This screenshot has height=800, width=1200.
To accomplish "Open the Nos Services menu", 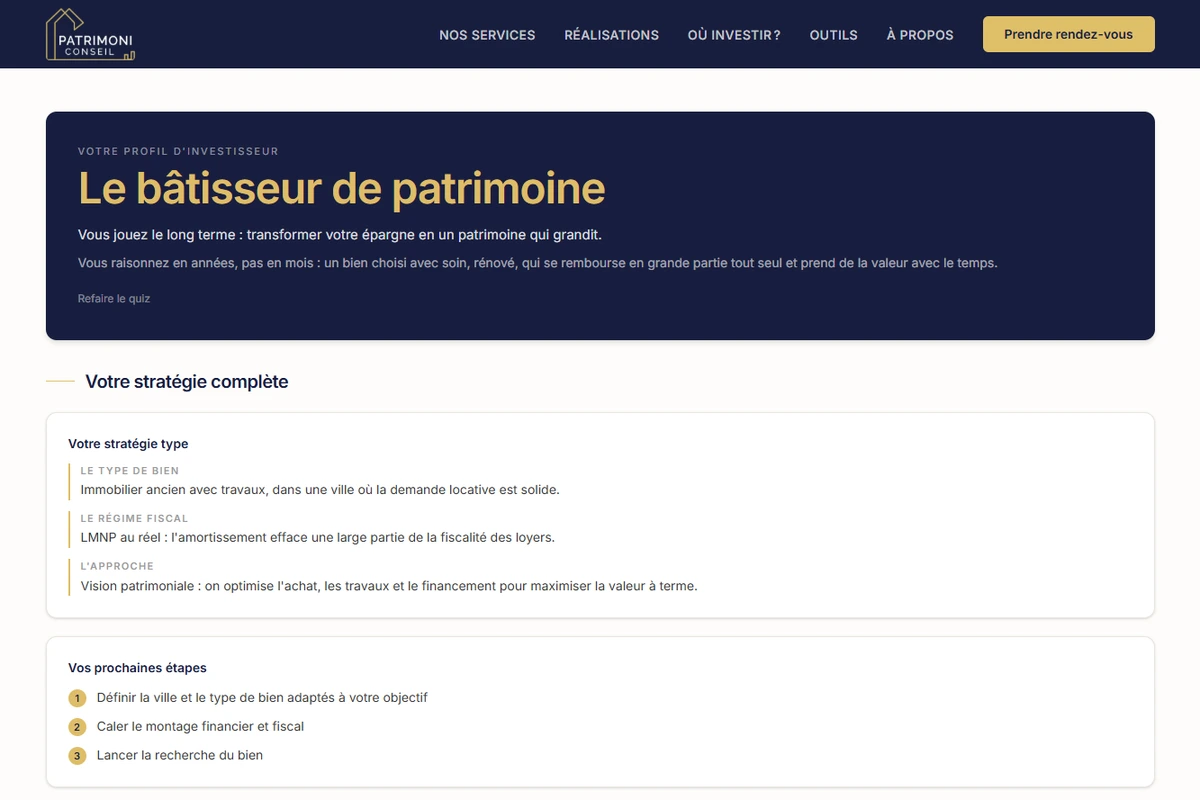I will click(x=487, y=35).
